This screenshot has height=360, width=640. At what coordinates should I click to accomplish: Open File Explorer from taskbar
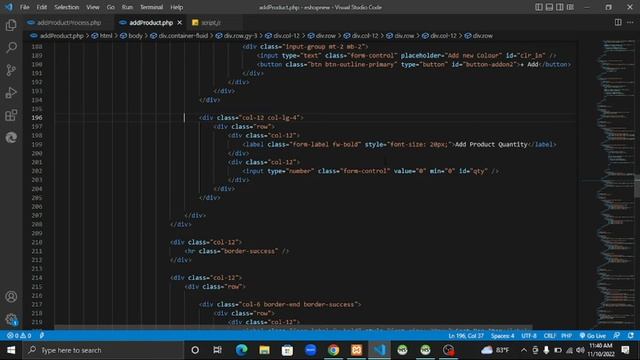click(x=264, y=350)
